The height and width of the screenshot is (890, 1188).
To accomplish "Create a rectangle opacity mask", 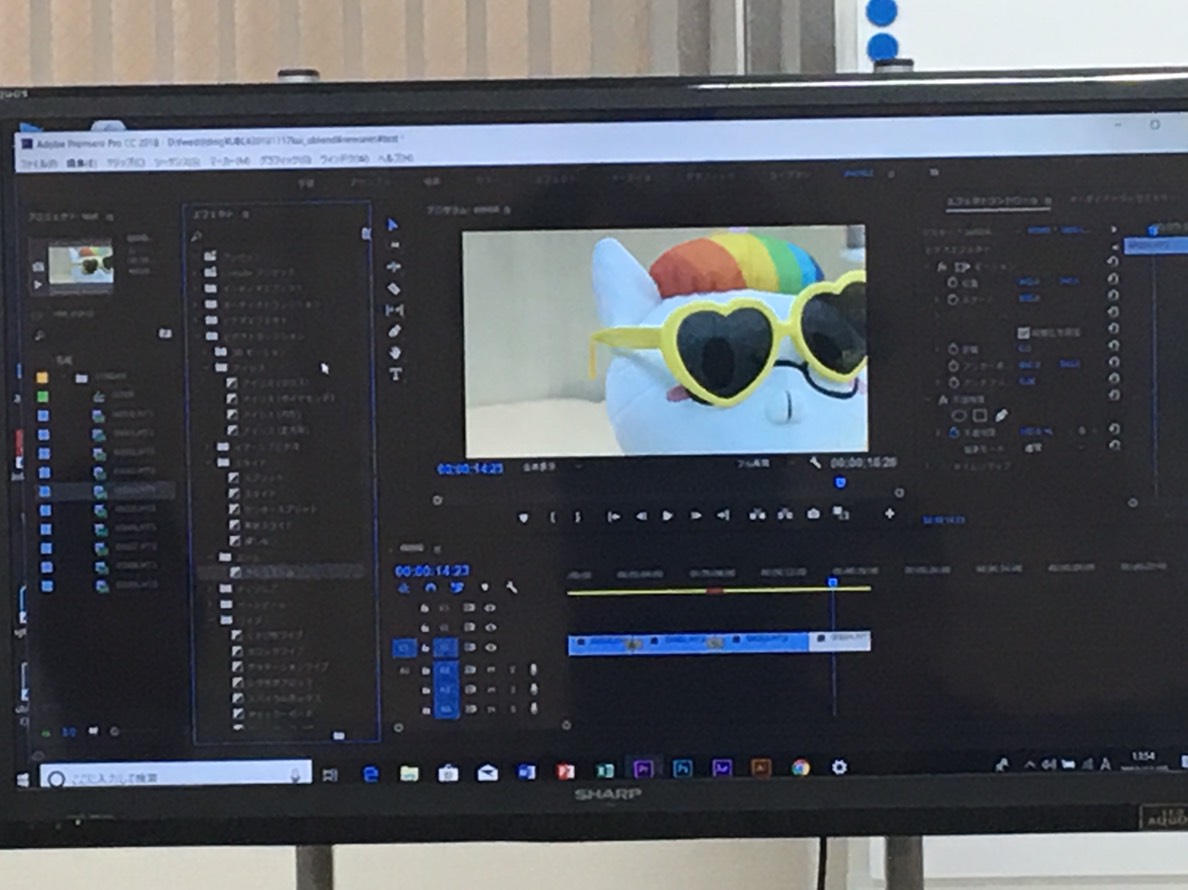I will click(980, 415).
